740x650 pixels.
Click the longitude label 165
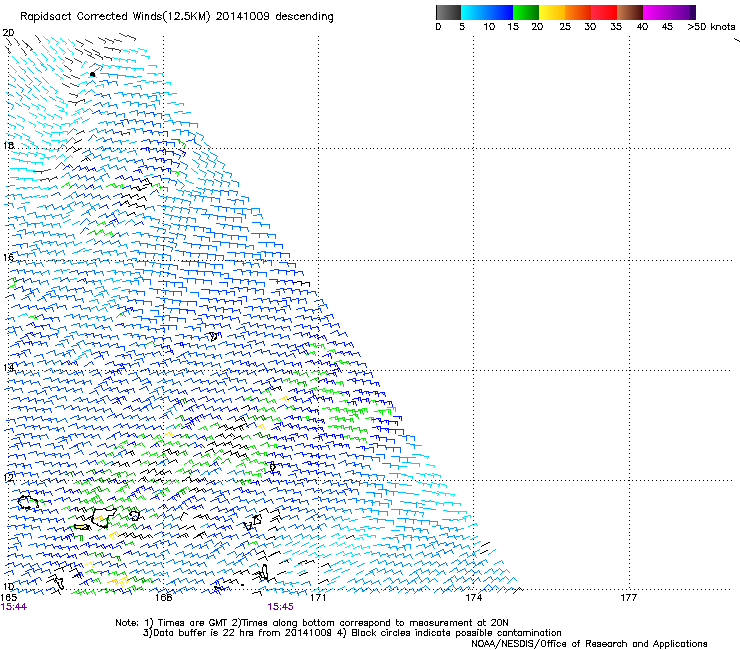tap(8, 598)
